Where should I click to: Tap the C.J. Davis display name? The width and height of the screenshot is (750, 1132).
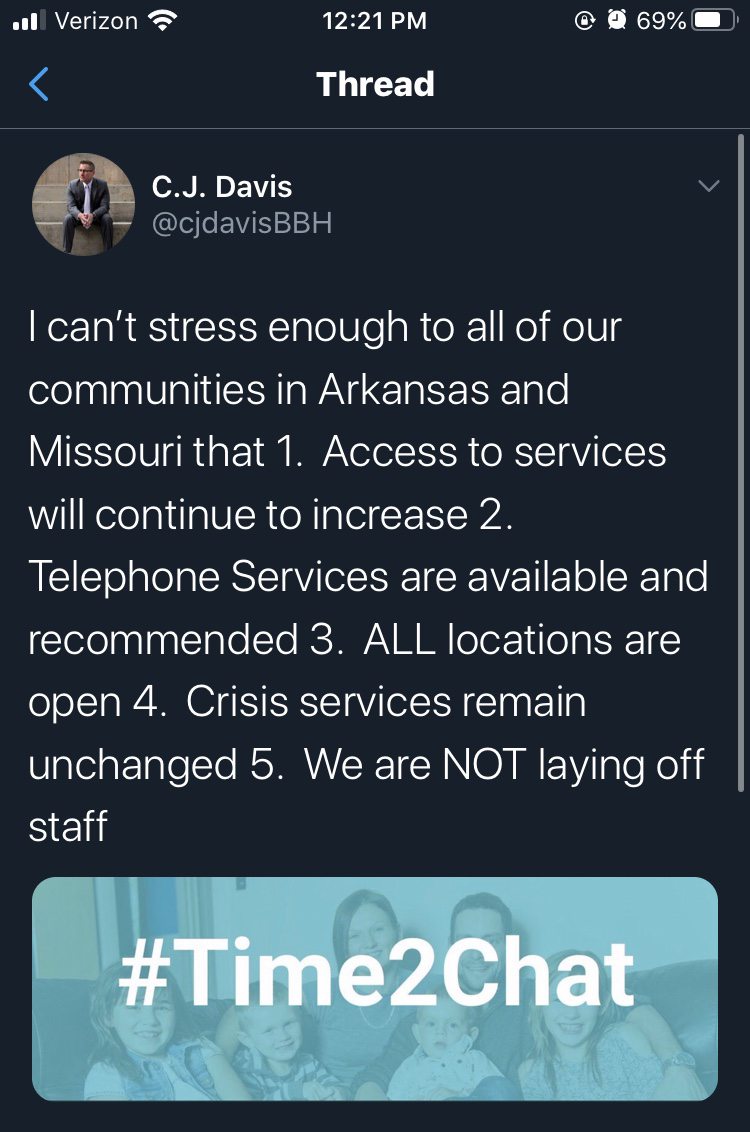[x=222, y=187]
